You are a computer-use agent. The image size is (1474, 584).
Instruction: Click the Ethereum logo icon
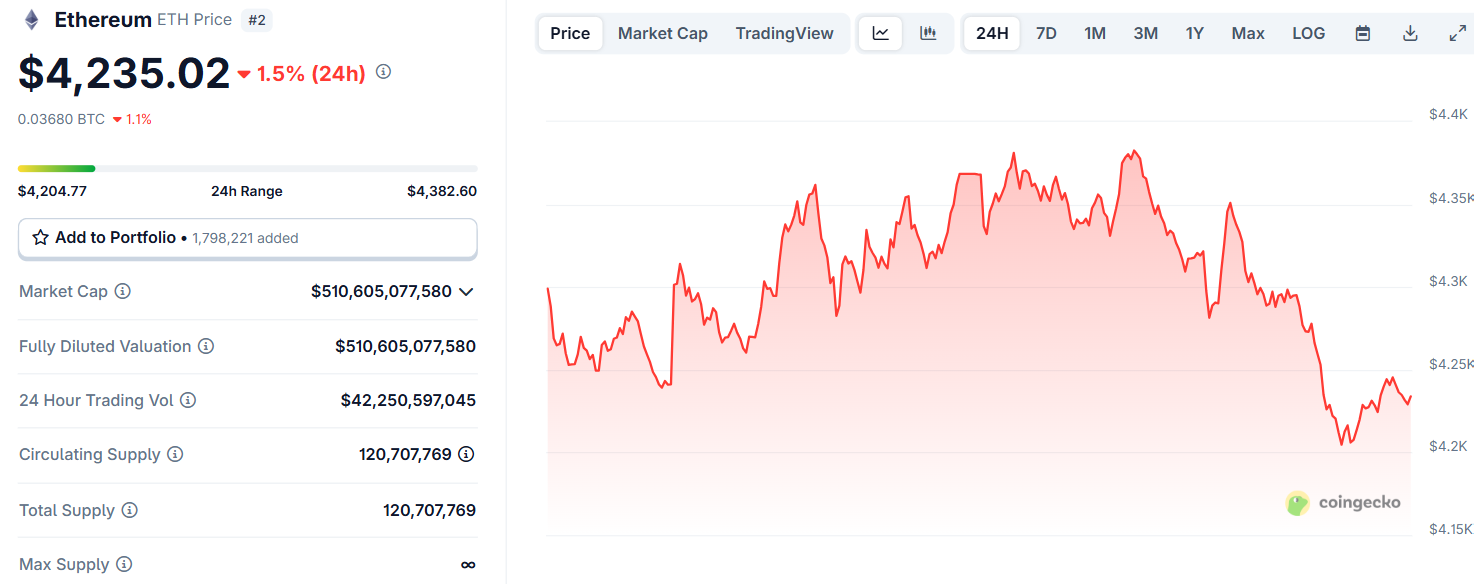coord(32,20)
